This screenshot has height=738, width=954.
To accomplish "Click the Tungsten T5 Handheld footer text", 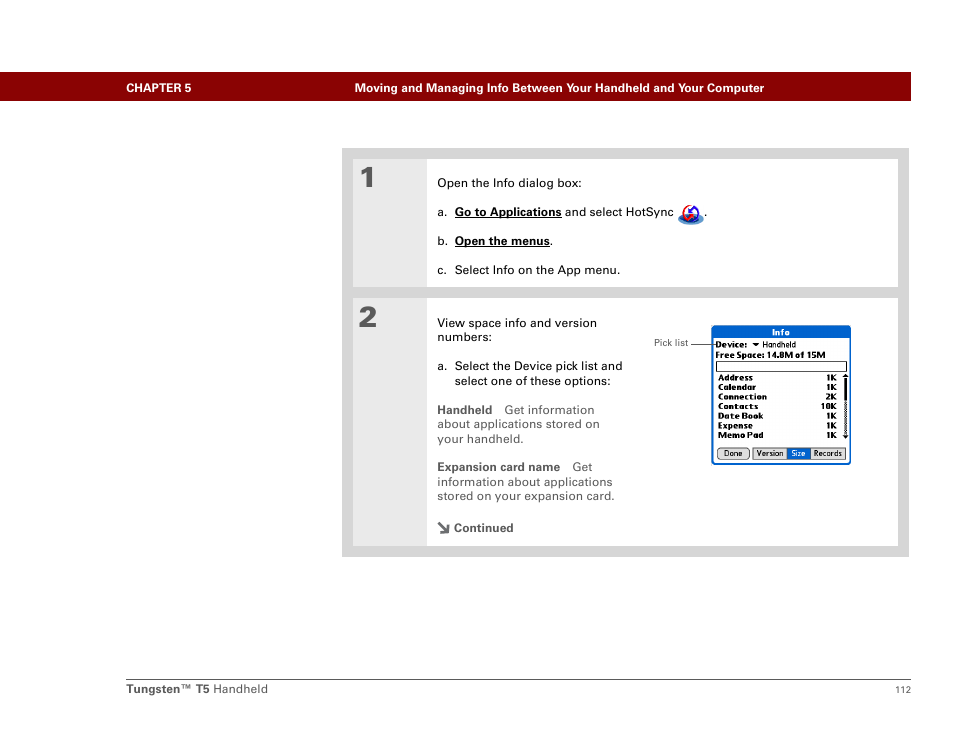I will (197, 689).
